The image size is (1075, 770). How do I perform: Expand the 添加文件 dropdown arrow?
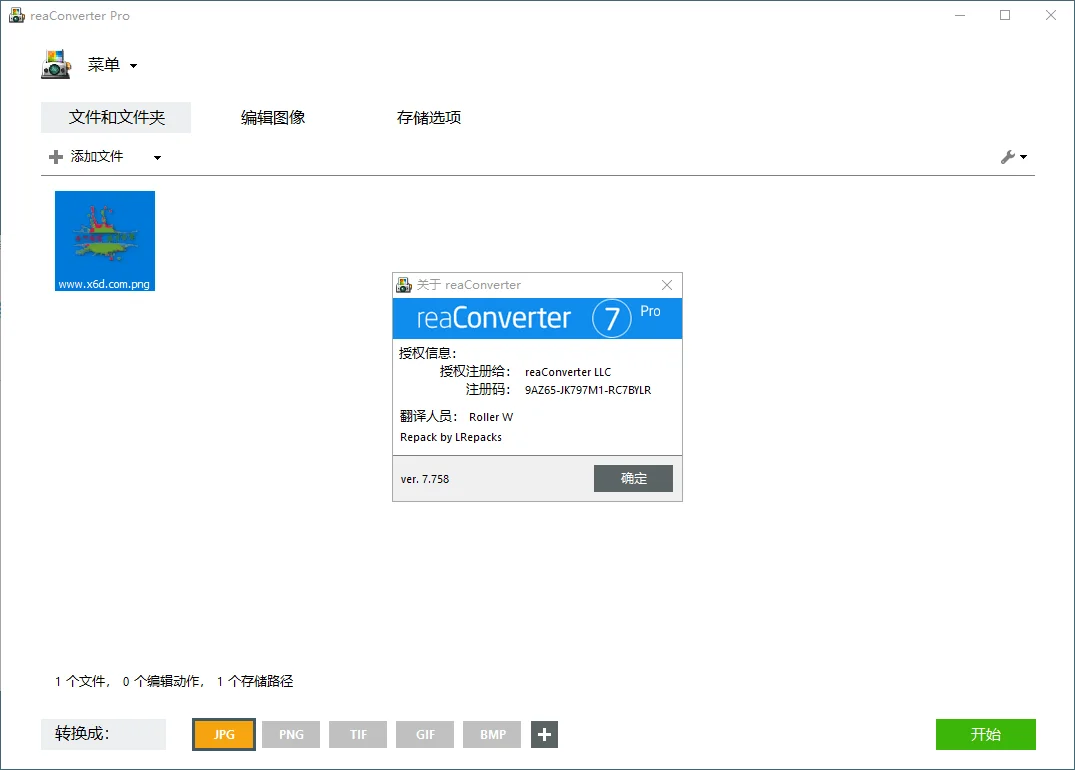[156, 157]
